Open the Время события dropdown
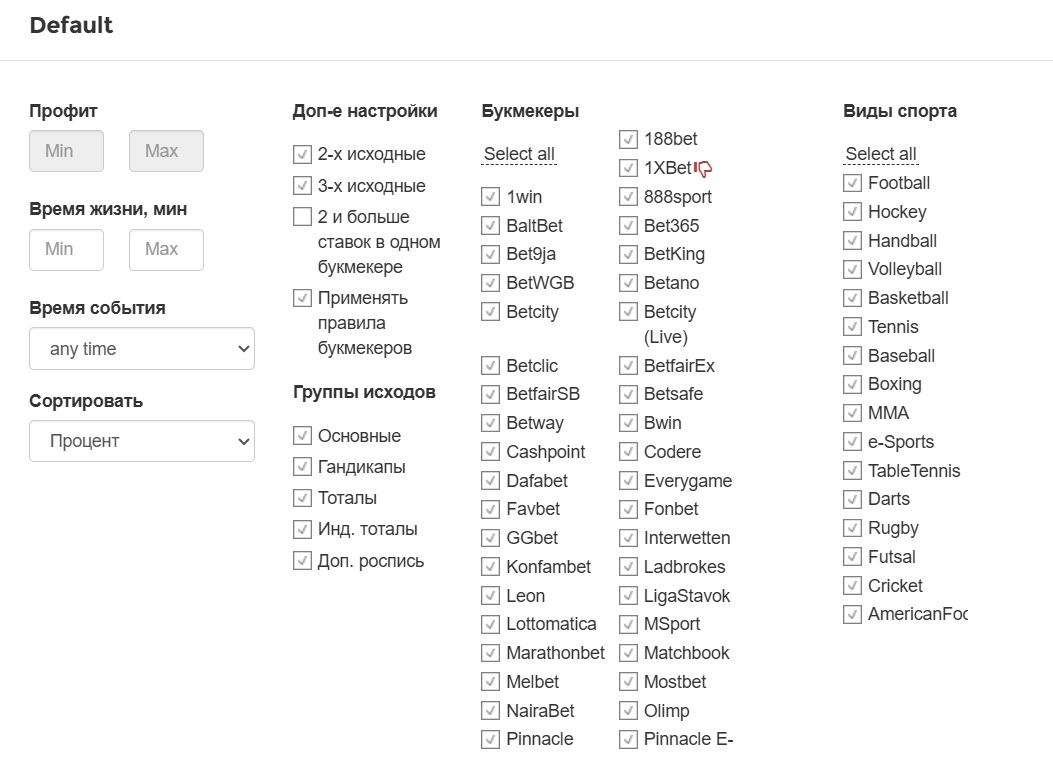The width and height of the screenshot is (1053, 757). coord(142,349)
